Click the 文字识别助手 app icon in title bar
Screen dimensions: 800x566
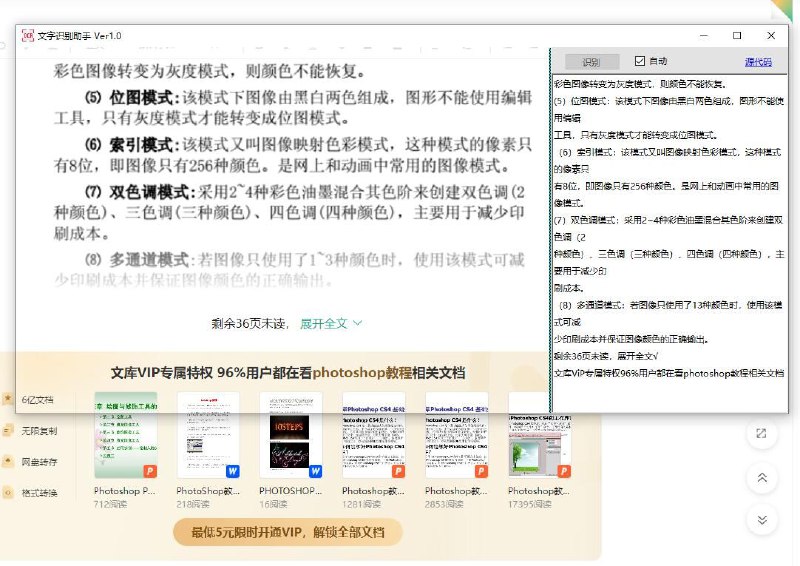point(28,36)
